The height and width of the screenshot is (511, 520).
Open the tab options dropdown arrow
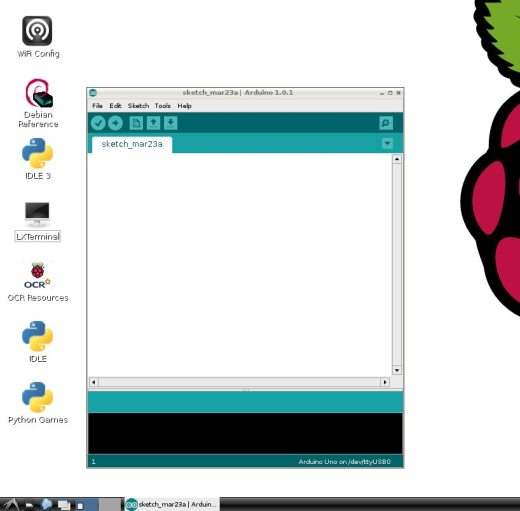[387, 143]
